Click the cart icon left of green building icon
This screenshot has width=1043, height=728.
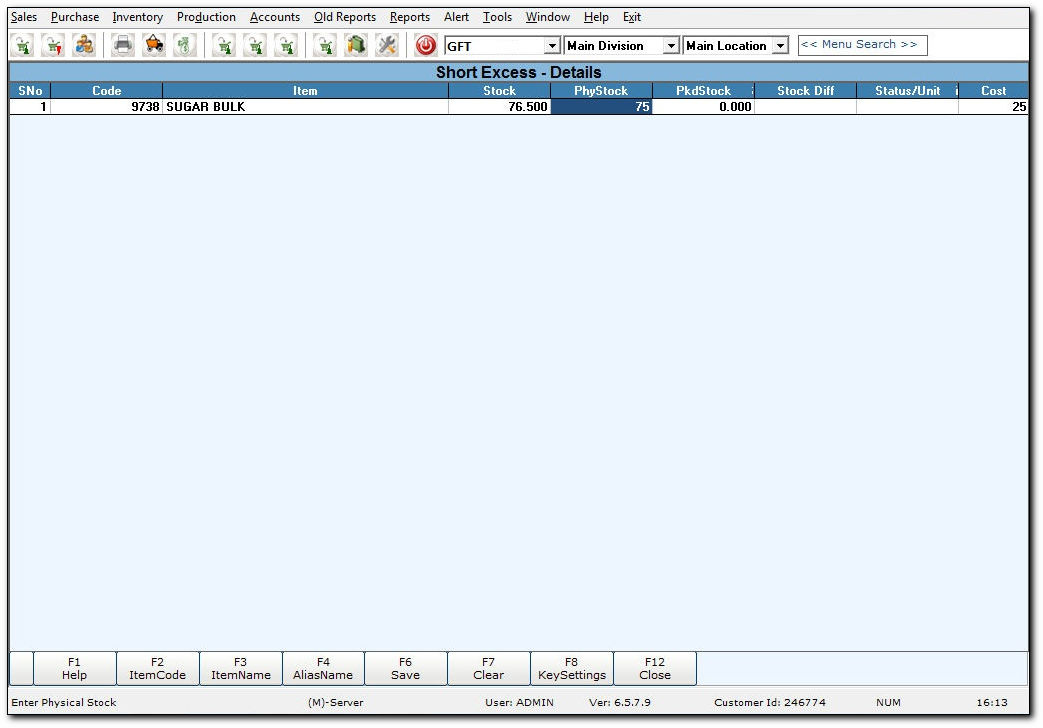tap(325, 46)
